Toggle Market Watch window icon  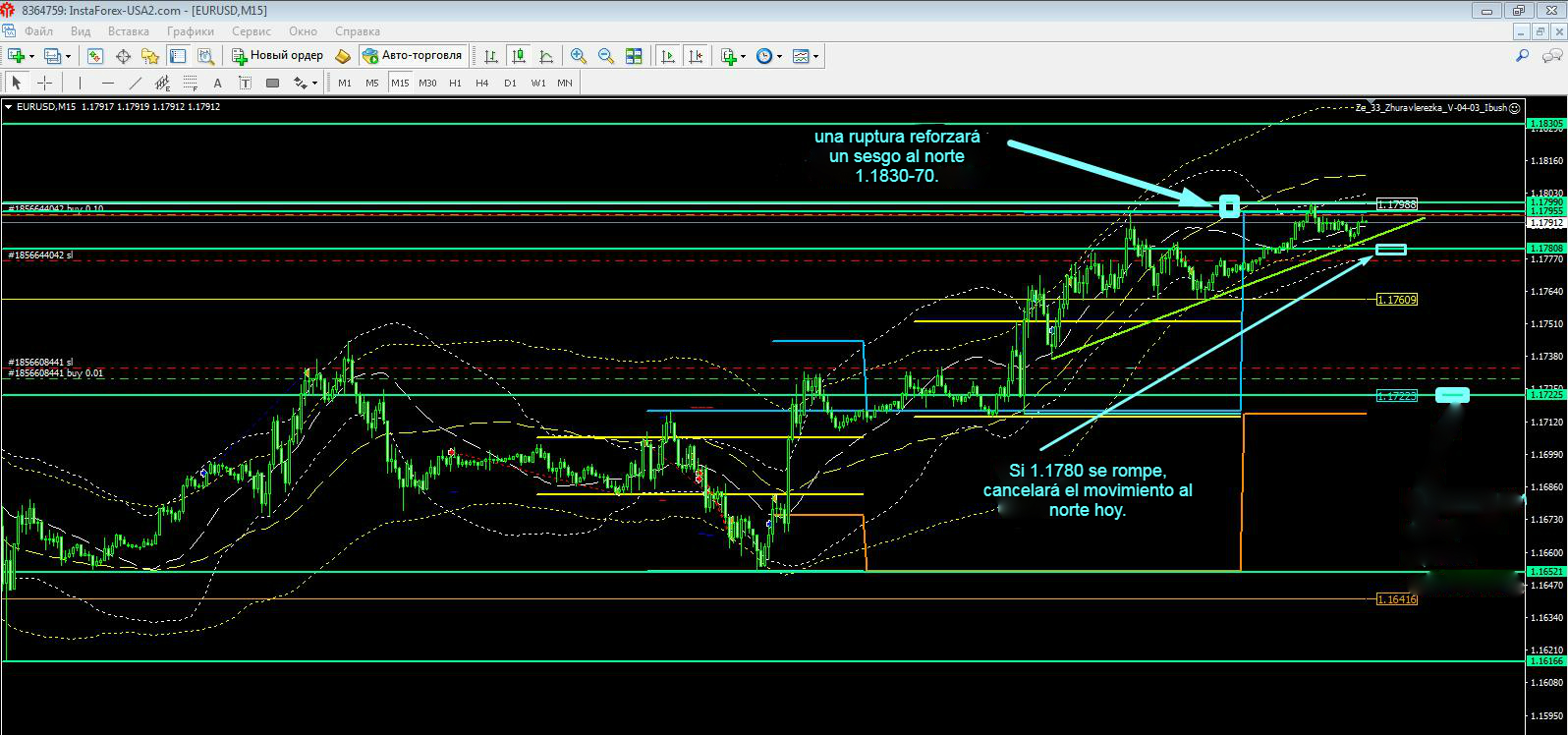[95, 56]
